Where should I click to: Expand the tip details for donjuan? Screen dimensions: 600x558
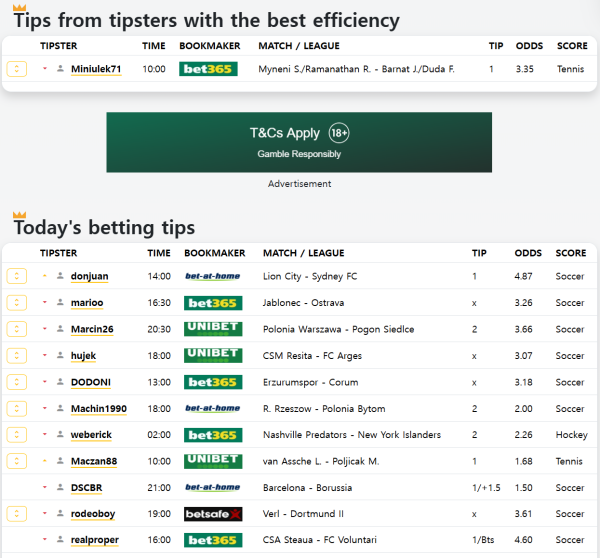click(x=17, y=276)
